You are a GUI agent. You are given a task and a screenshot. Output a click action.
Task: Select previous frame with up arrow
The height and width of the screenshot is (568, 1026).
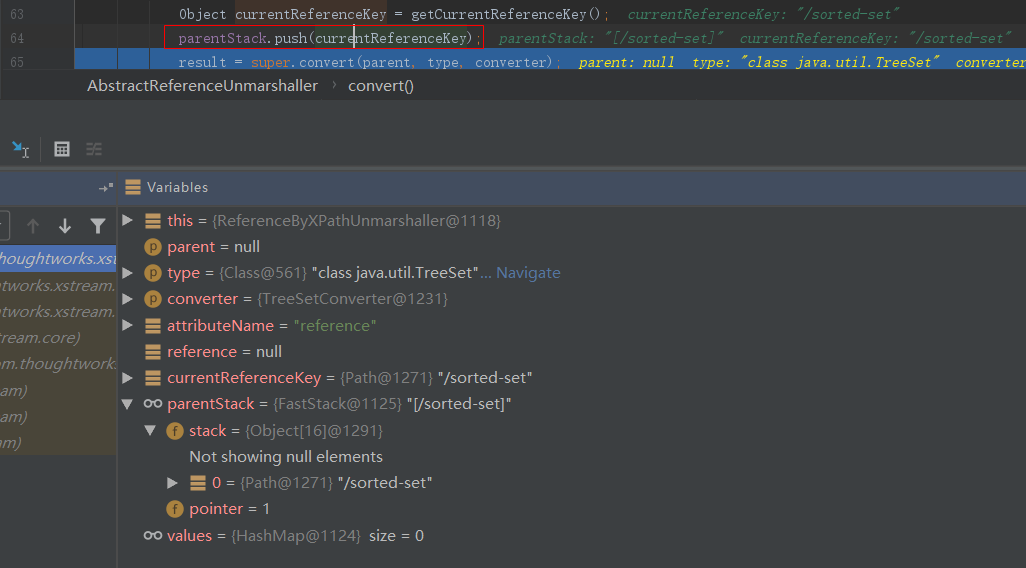[x=33, y=226]
